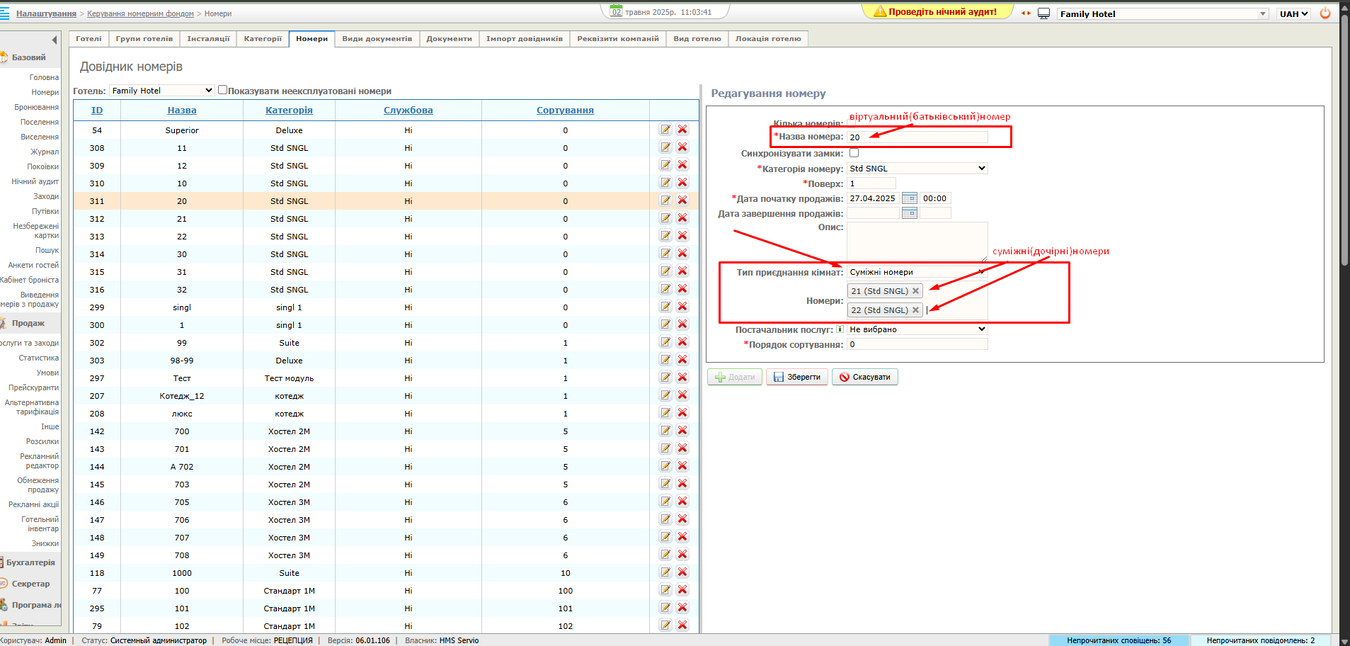This screenshot has width=1350, height=646.
Task: Sort the table by Сортування column header
Action: click(565, 110)
